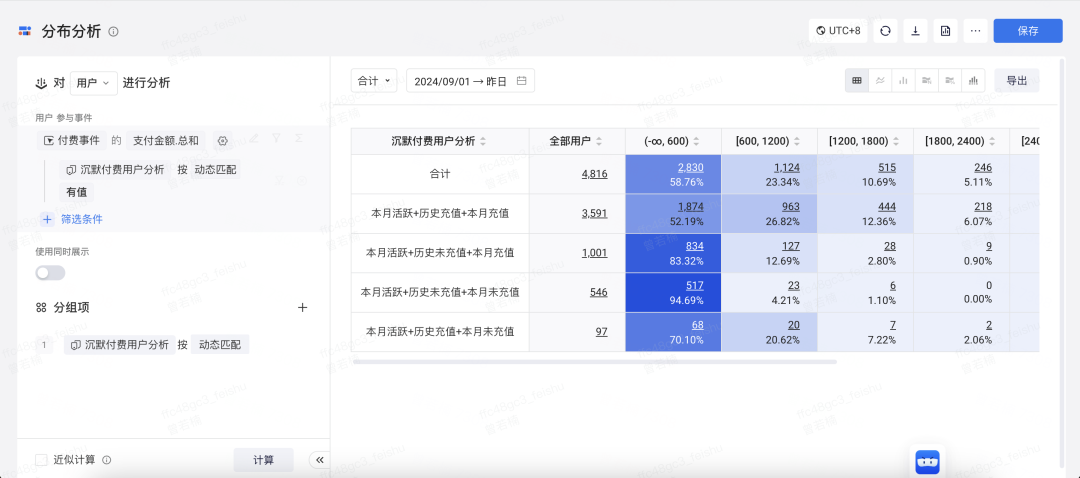Open the 用户 analysis subject dropdown
Image resolution: width=1080 pixels, height=478 pixels.
pos(94,83)
